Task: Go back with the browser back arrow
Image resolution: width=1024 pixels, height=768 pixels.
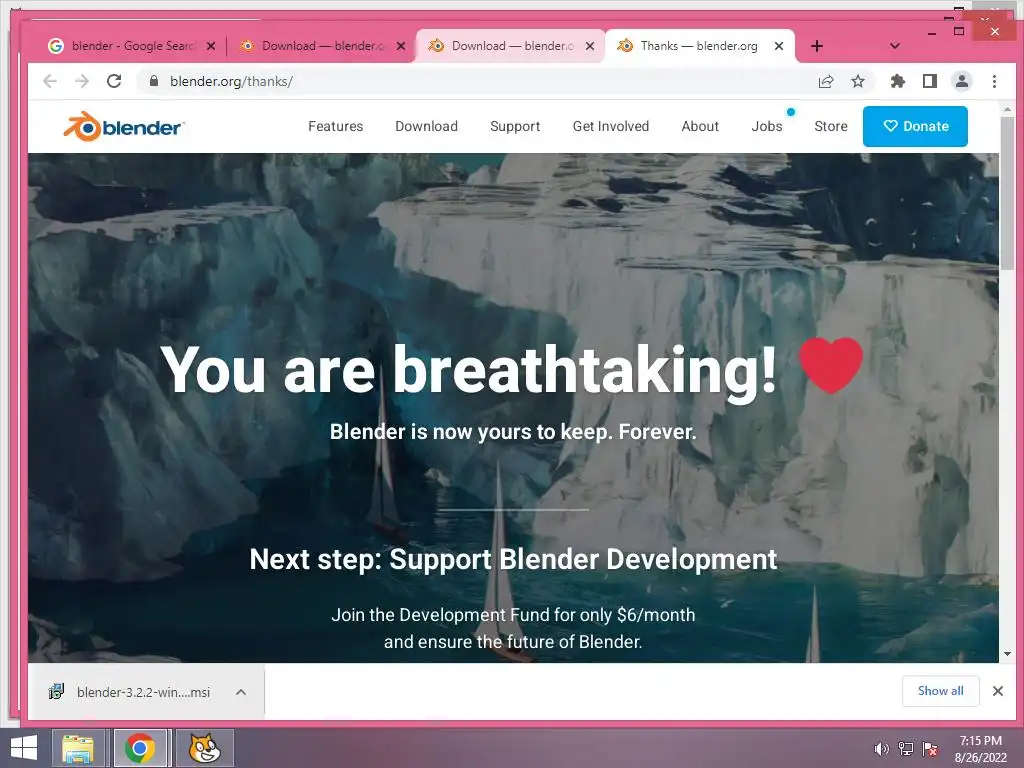Action: pyautogui.click(x=50, y=81)
